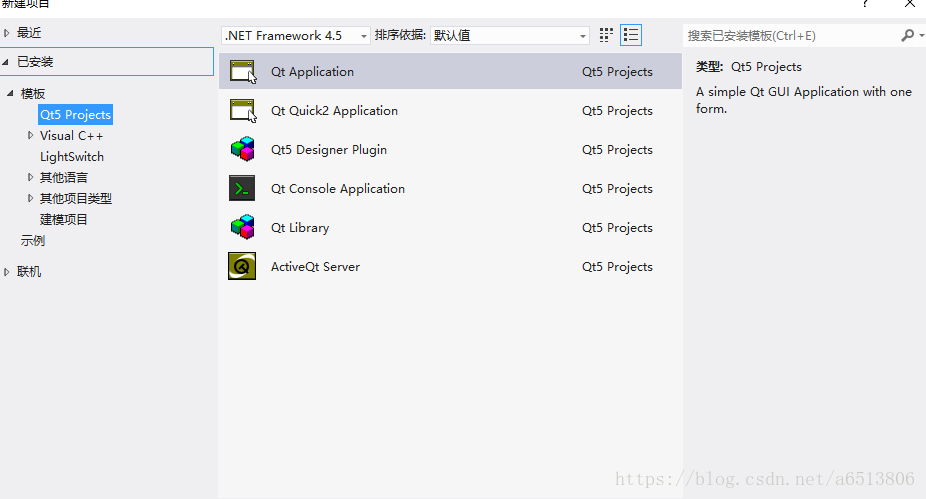Select the 建模项目 tree item
926x499 pixels.
point(64,220)
